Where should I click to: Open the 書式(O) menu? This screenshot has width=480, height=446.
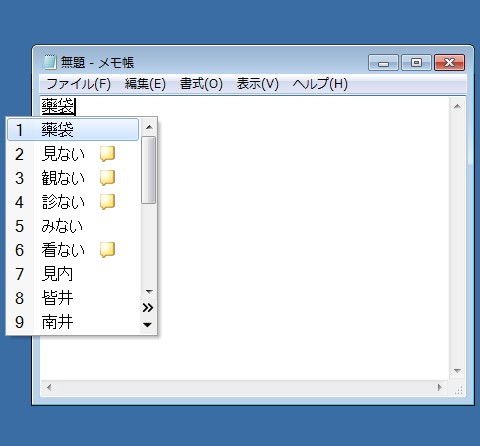point(201,84)
